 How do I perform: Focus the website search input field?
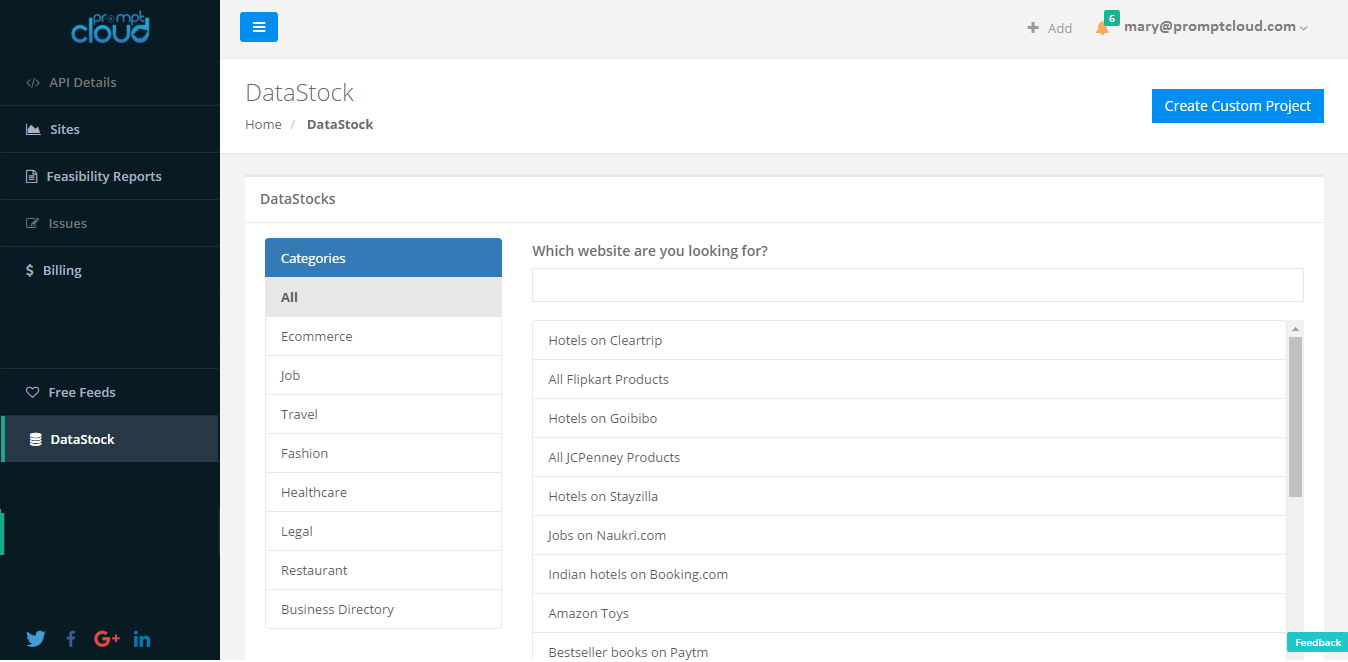[918, 285]
